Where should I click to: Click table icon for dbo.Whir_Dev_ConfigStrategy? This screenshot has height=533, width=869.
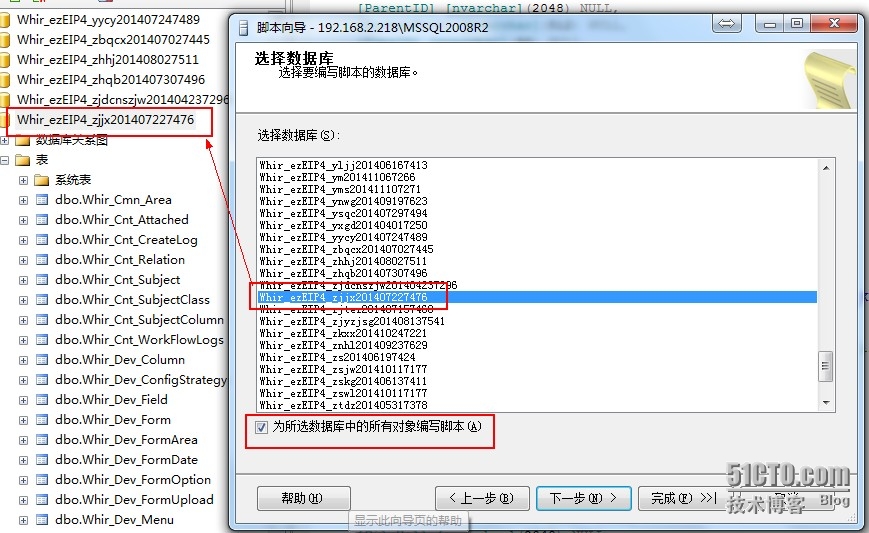[x=42, y=380]
